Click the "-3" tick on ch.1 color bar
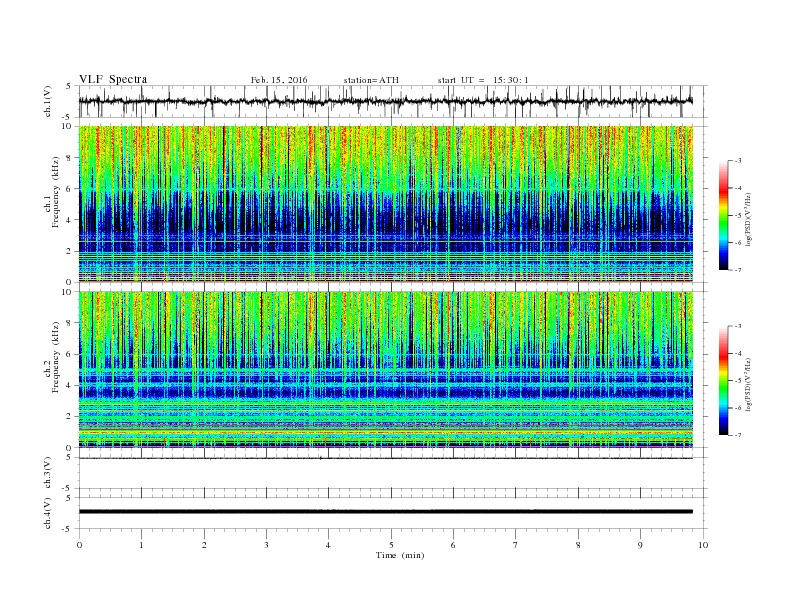 pos(737,161)
